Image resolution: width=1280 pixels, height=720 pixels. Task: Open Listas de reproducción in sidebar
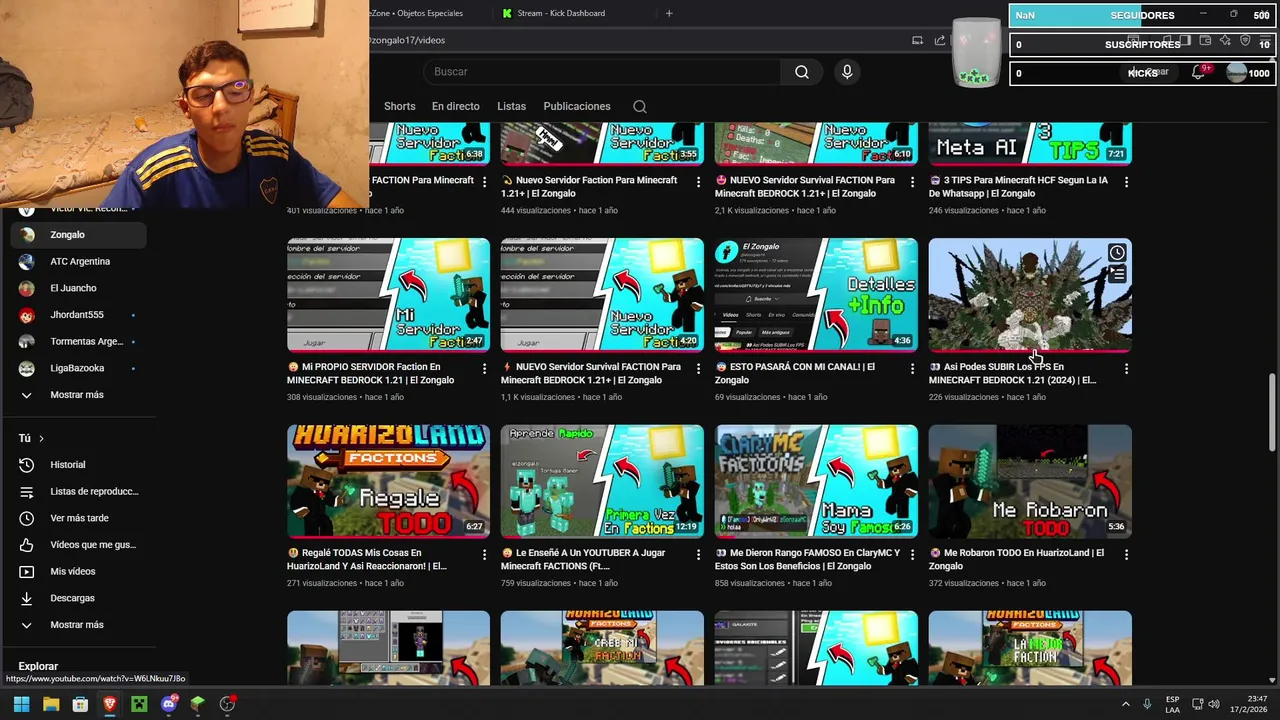(78, 492)
